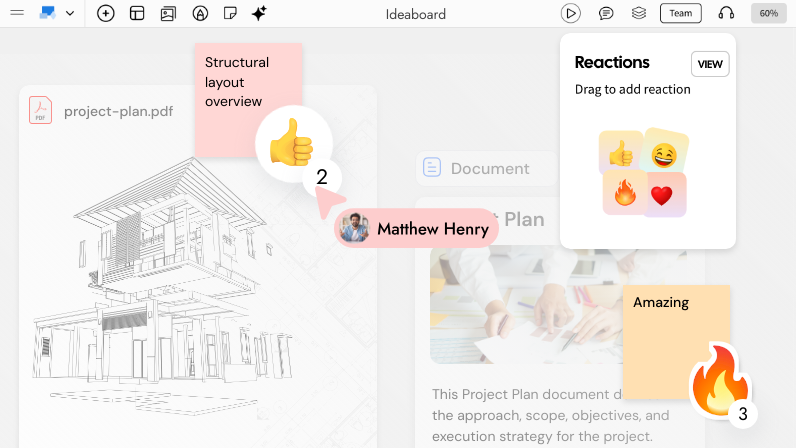Click the large fire reaction on Amazing note

pyautogui.click(x=719, y=380)
